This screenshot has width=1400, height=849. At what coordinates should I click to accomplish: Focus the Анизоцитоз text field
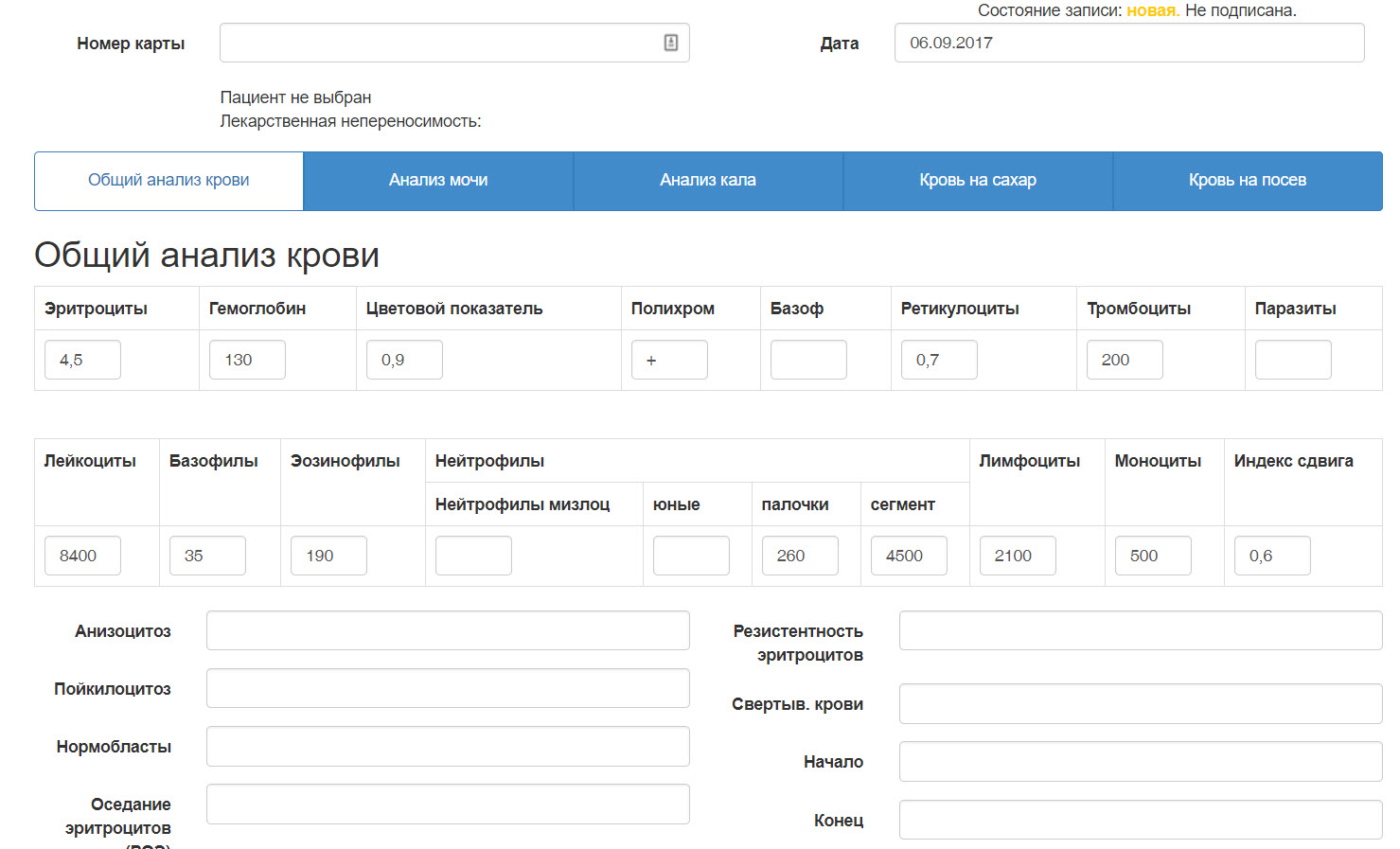point(448,630)
